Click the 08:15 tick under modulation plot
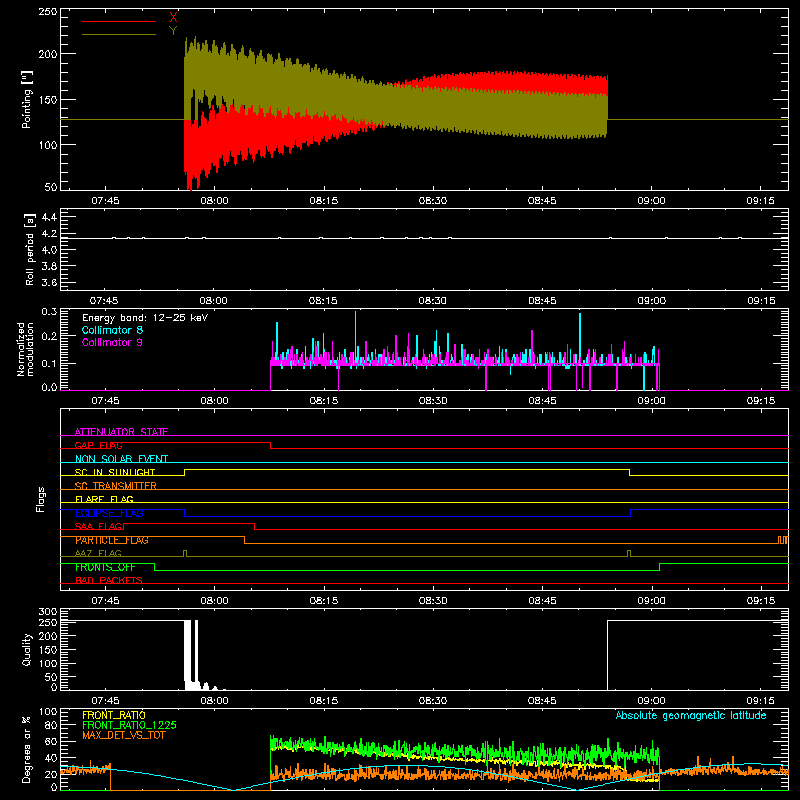800x800 pixels. click(323, 401)
